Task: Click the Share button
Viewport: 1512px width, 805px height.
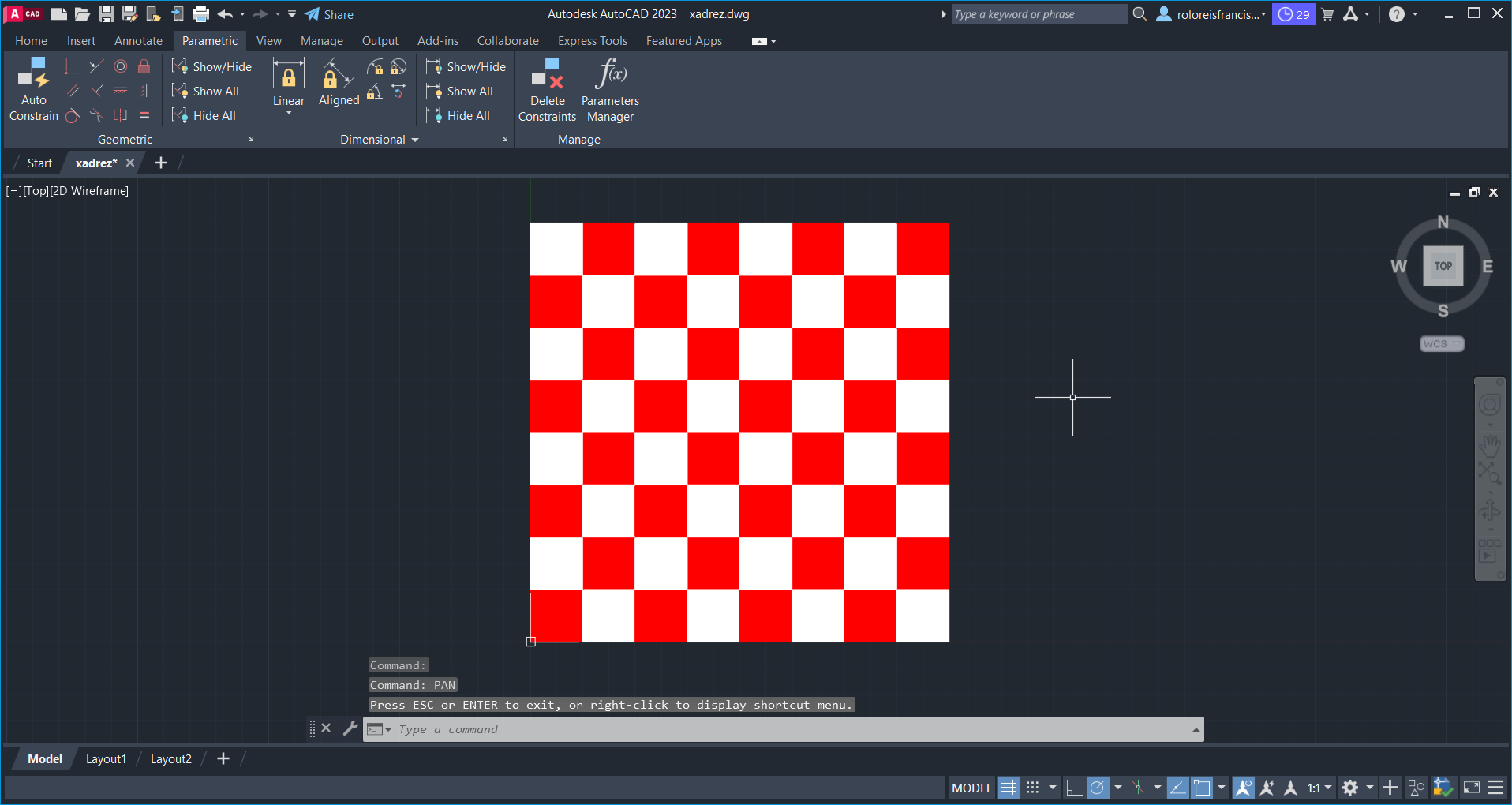Action: pos(329,14)
